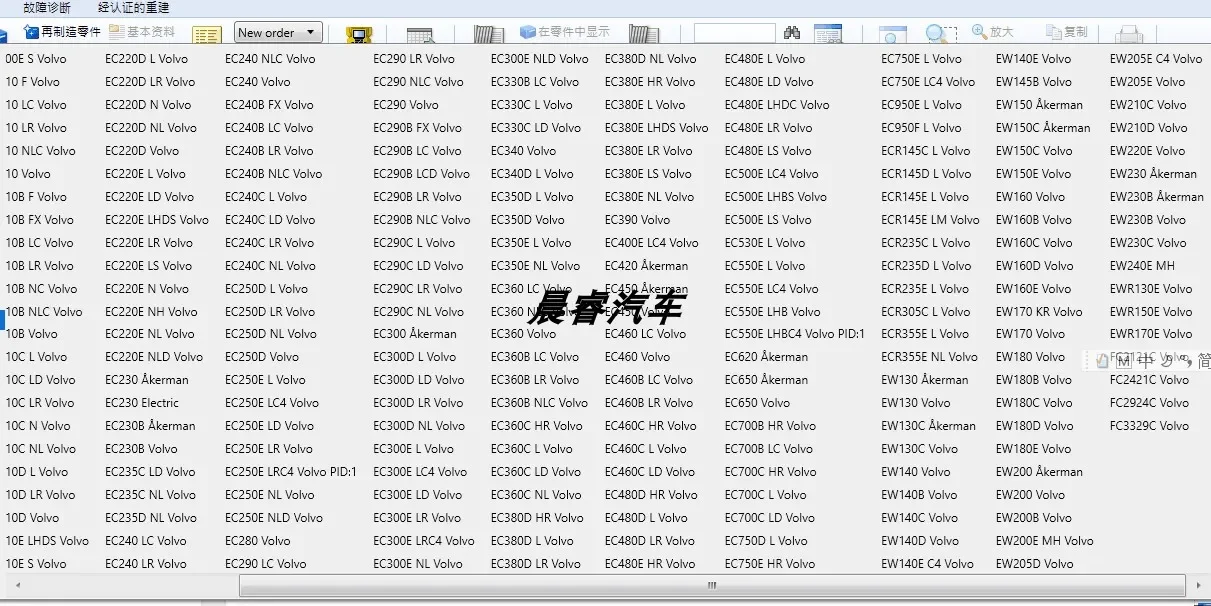This screenshot has width=1211, height=606.
Task: Click the EC390 Volvo model
Action: coord(638,220)
